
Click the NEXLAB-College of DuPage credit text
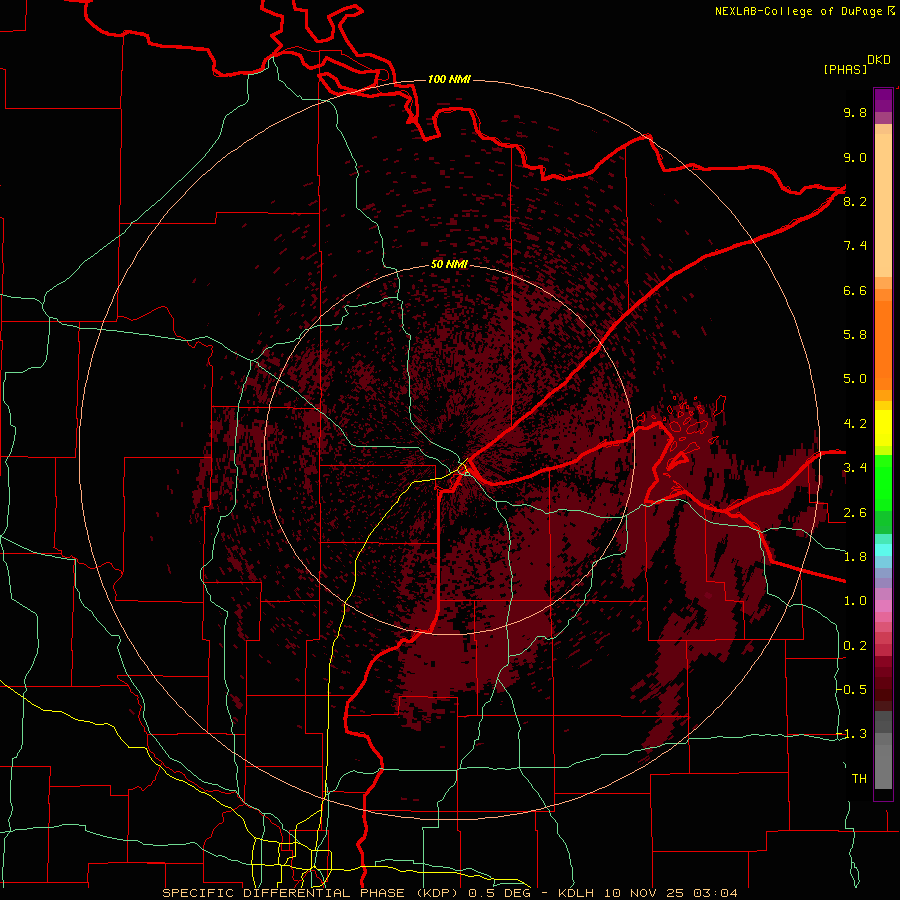click(x=804, y=11)
